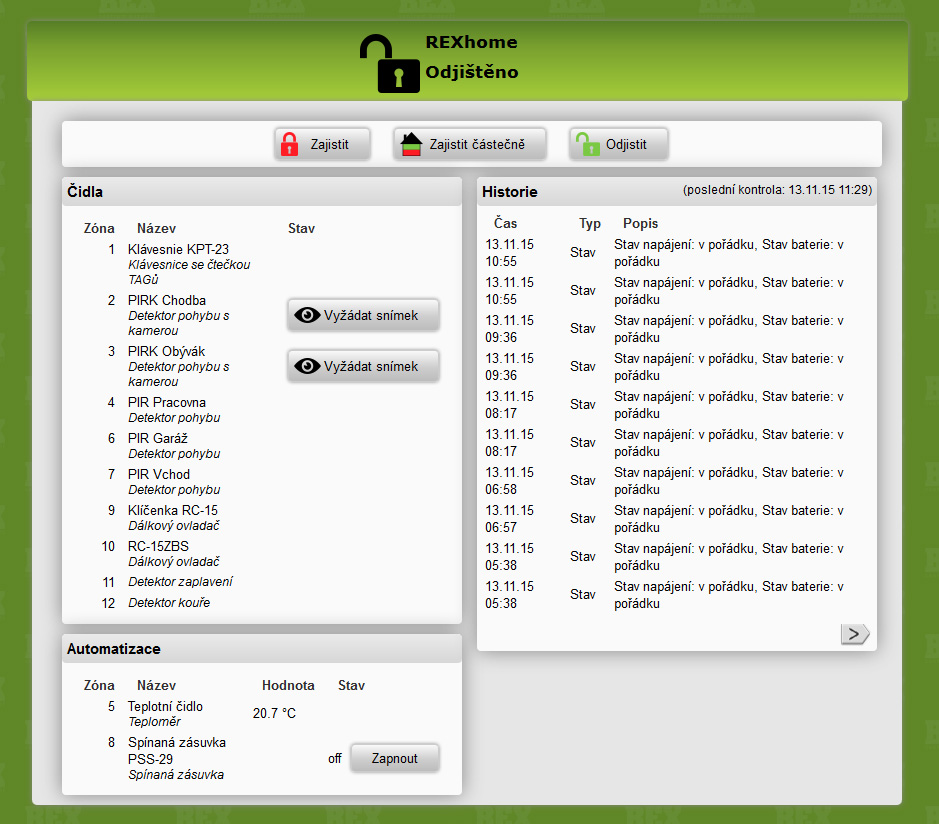This screenshot has height=824, width=939.
Task: Click the red padlock icon on Zajistit
Action: 289,144
